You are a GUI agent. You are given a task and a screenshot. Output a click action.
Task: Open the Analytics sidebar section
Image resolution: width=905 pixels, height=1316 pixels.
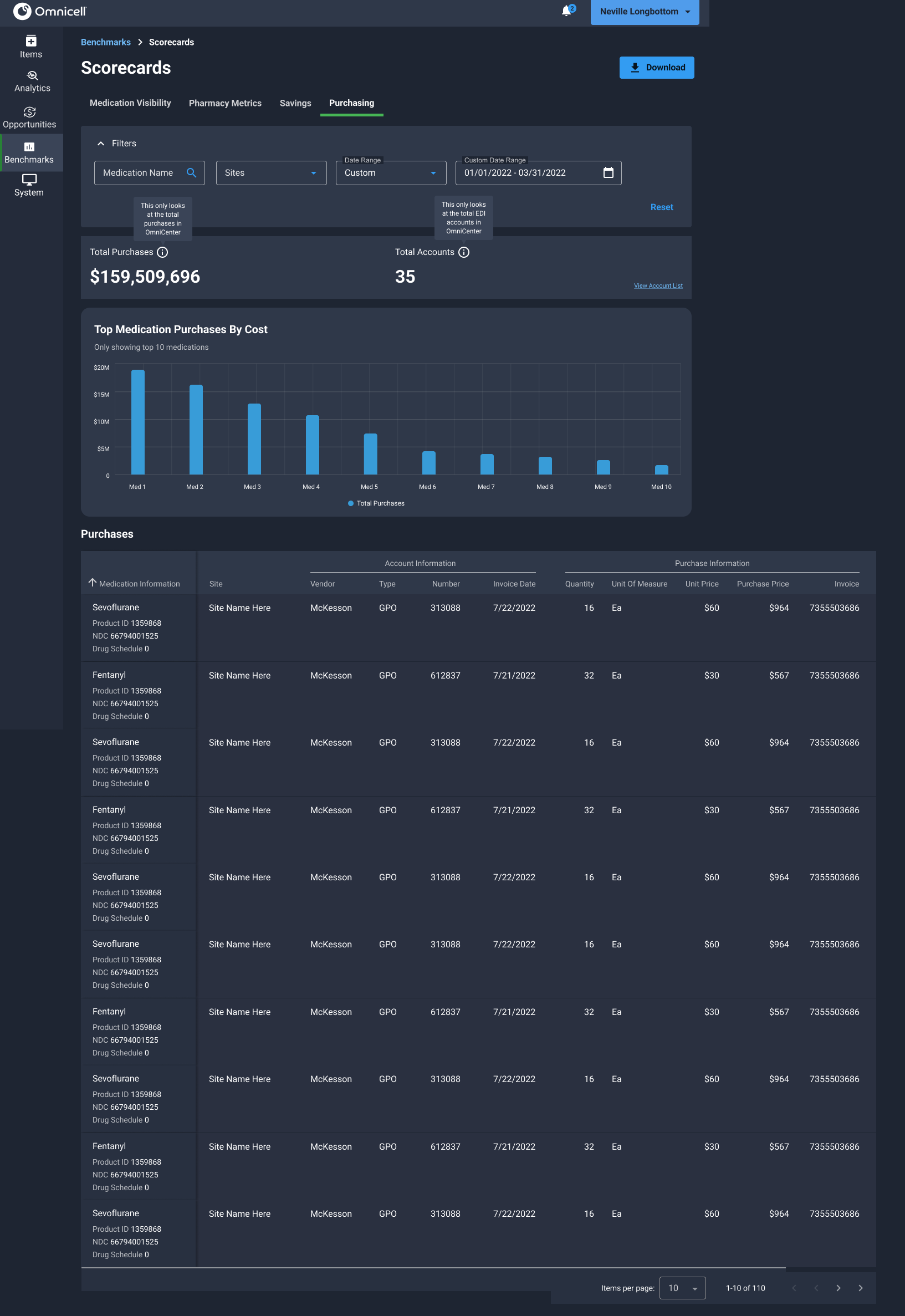[32, 81]
